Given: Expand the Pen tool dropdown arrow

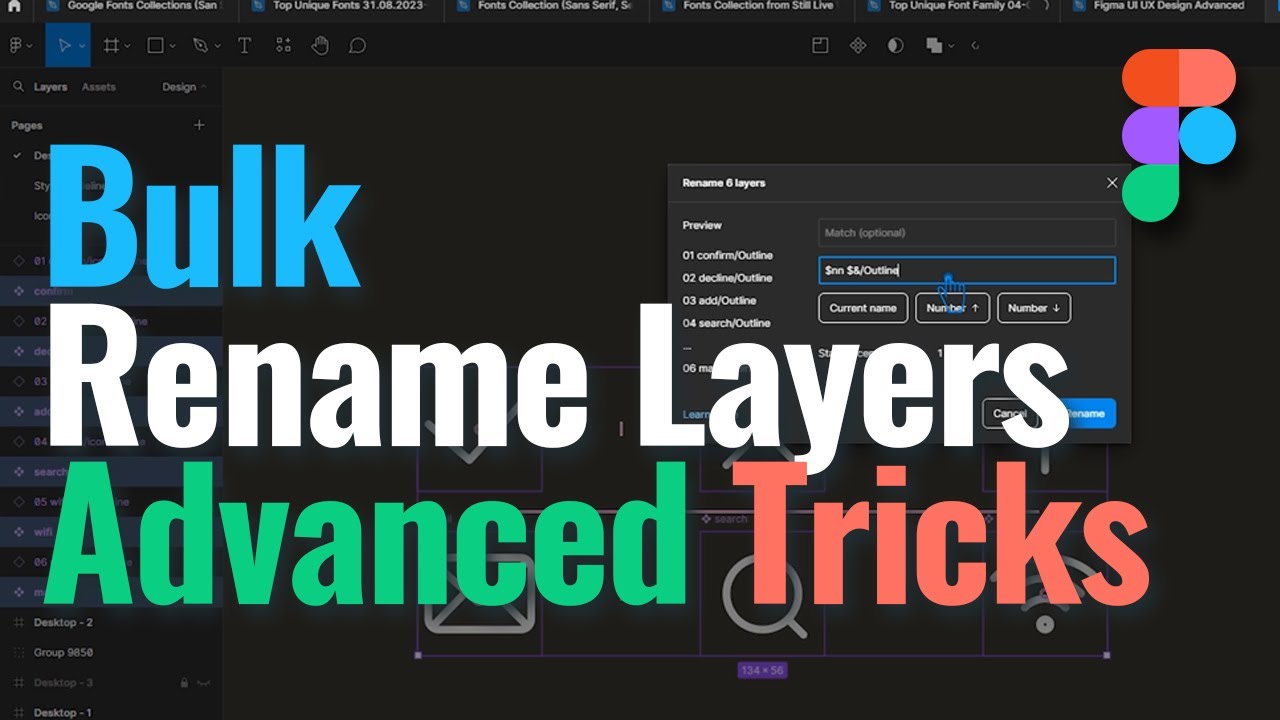Looking at the screenshot, I should point(216,47).
